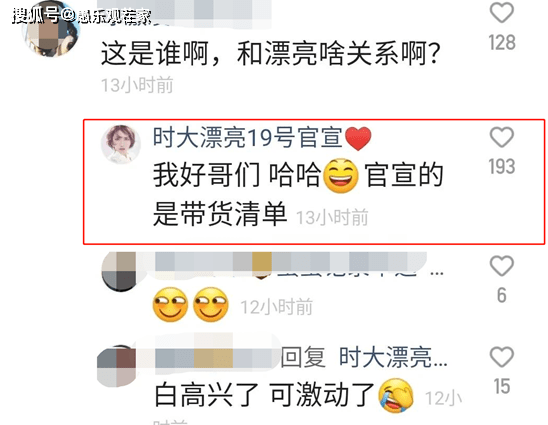Tap the heart beside 6 likes
Screen dimensions: 548x425
tap(502, 266)
